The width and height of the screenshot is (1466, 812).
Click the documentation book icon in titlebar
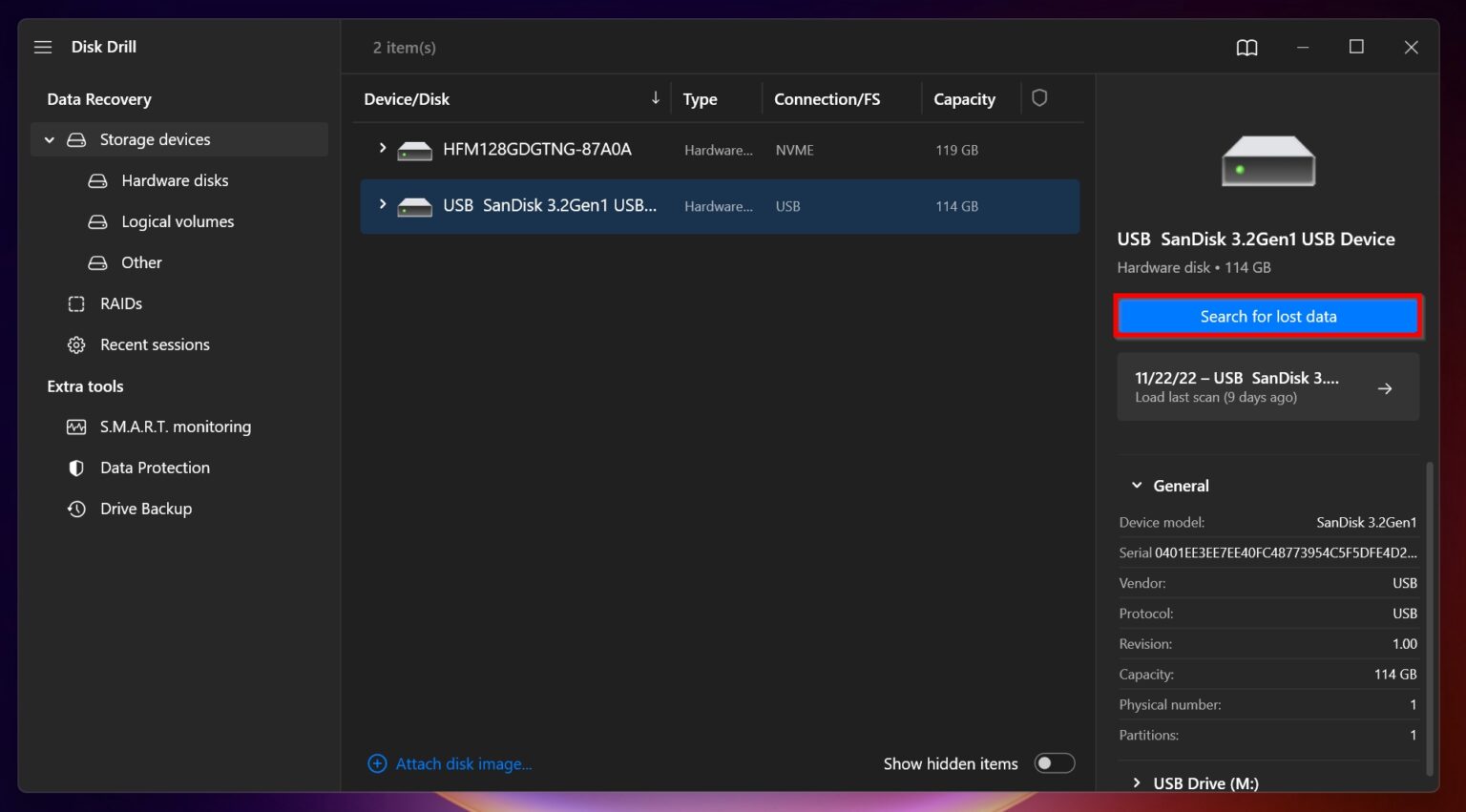1246,47
